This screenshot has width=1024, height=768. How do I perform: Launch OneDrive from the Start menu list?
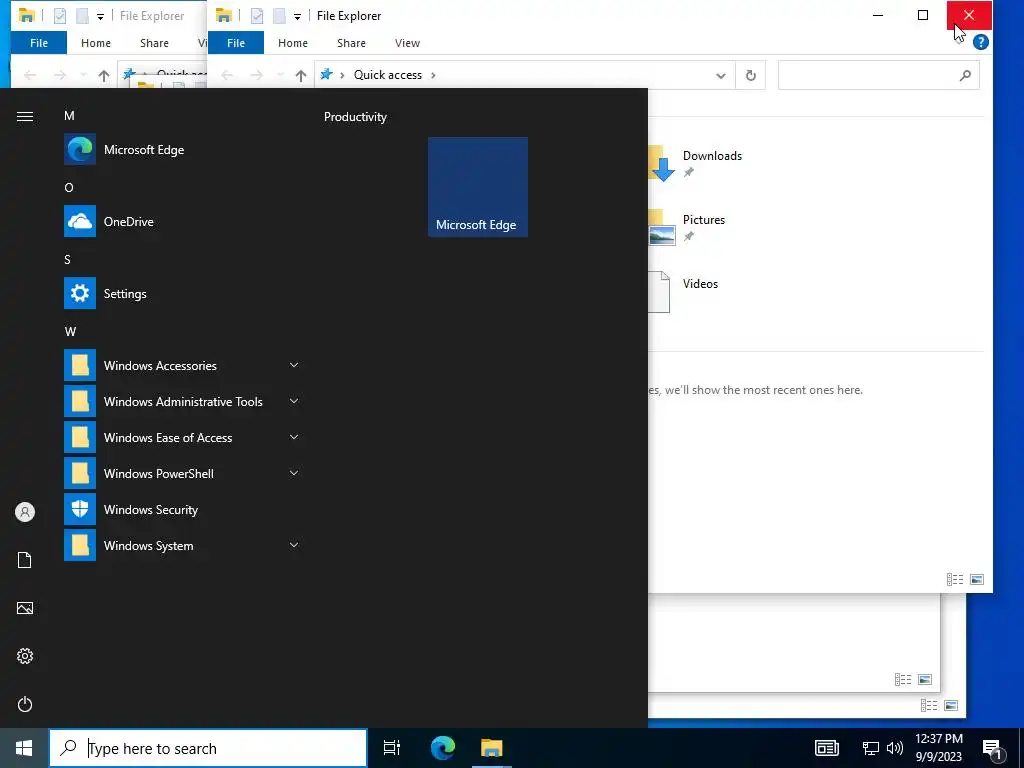[x=183, y=221]
